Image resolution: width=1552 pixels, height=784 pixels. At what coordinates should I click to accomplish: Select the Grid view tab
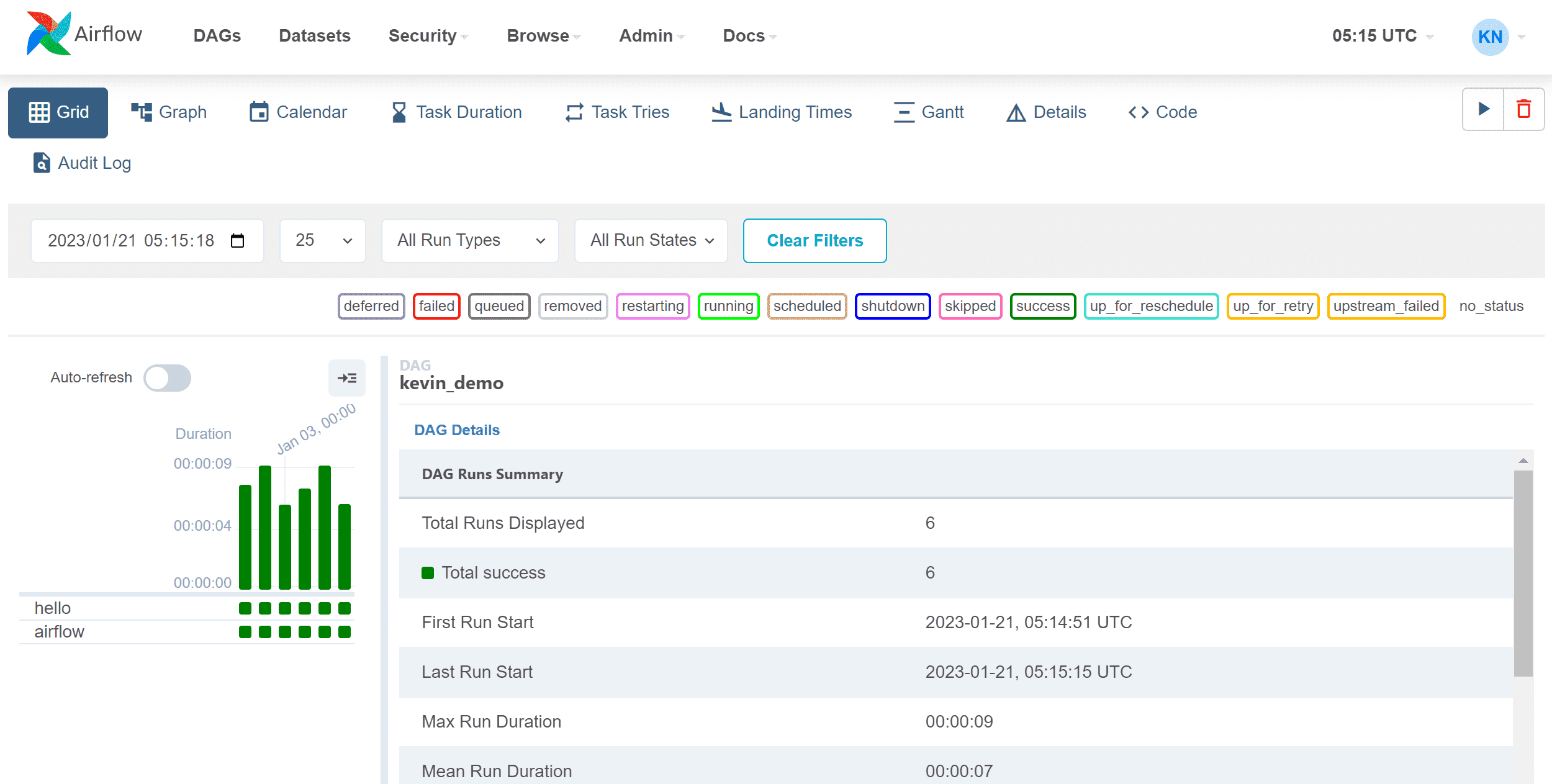point(58,112)
